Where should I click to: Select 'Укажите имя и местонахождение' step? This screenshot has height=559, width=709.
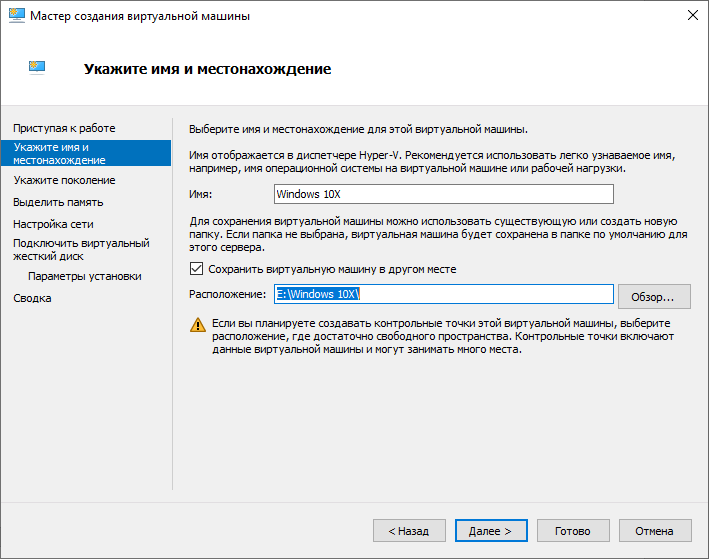pos(59,153)
